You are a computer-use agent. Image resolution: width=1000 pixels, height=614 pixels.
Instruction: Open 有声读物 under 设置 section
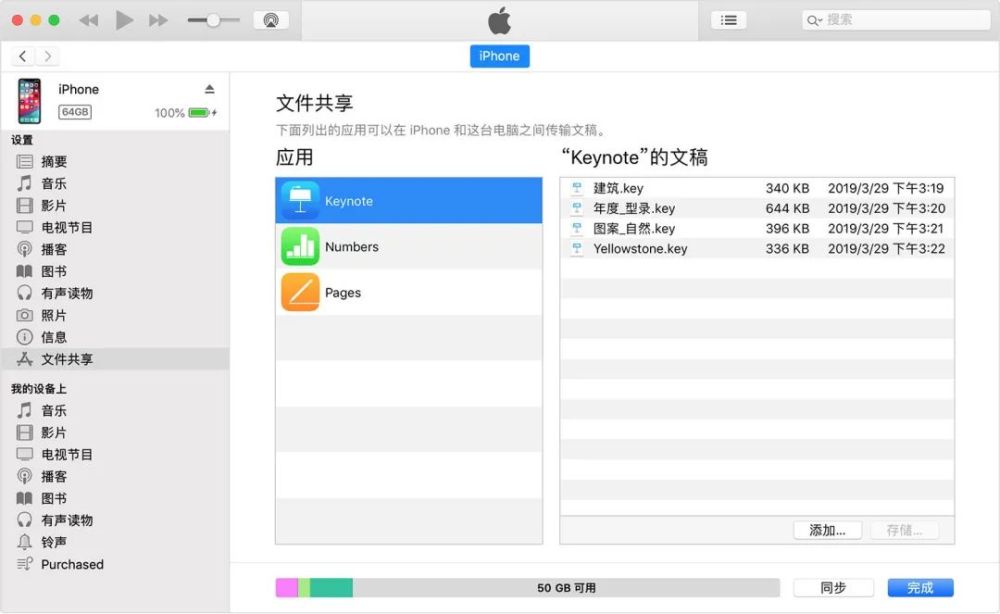[115, 293]
